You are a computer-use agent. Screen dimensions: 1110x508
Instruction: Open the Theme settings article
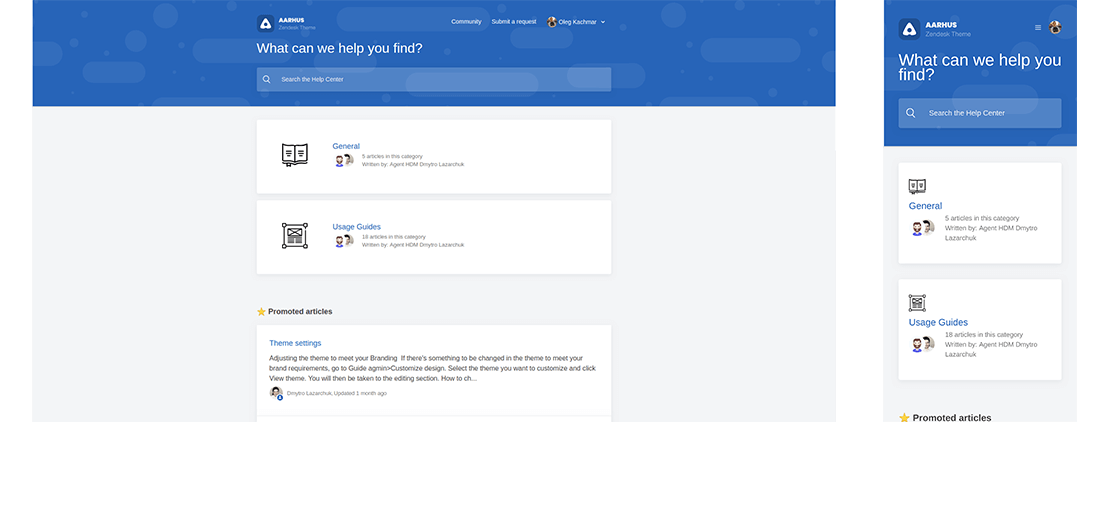(x=295, y=343)
